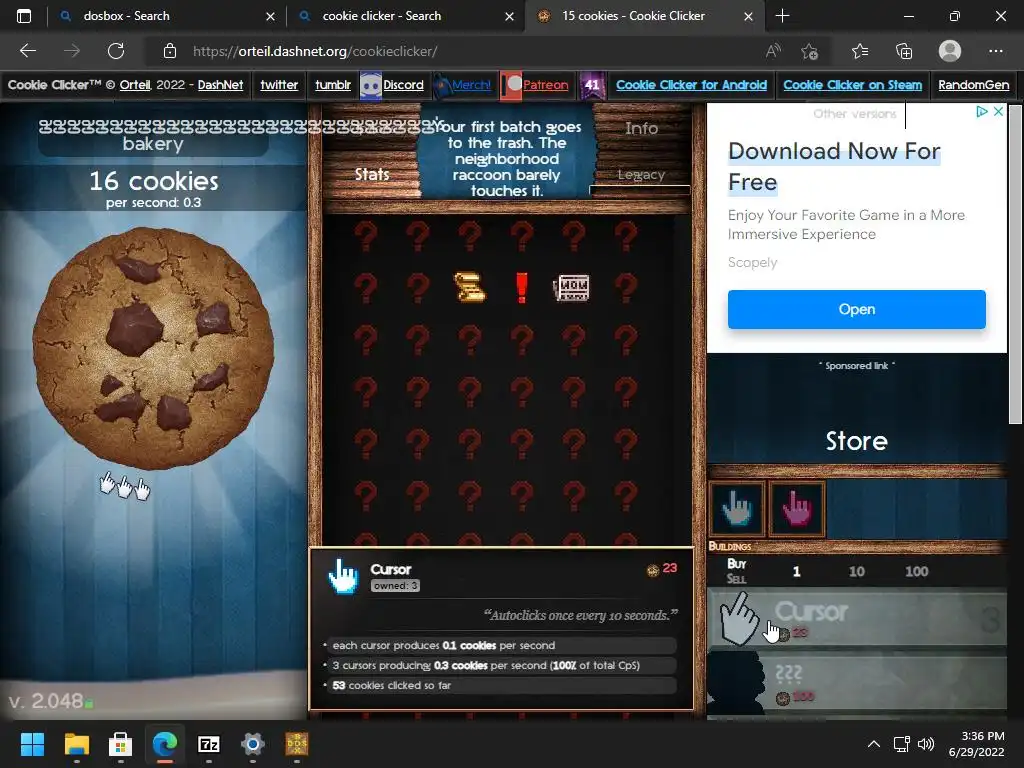
Task: Open the Windows Start menu
Action: pos(32,744)
